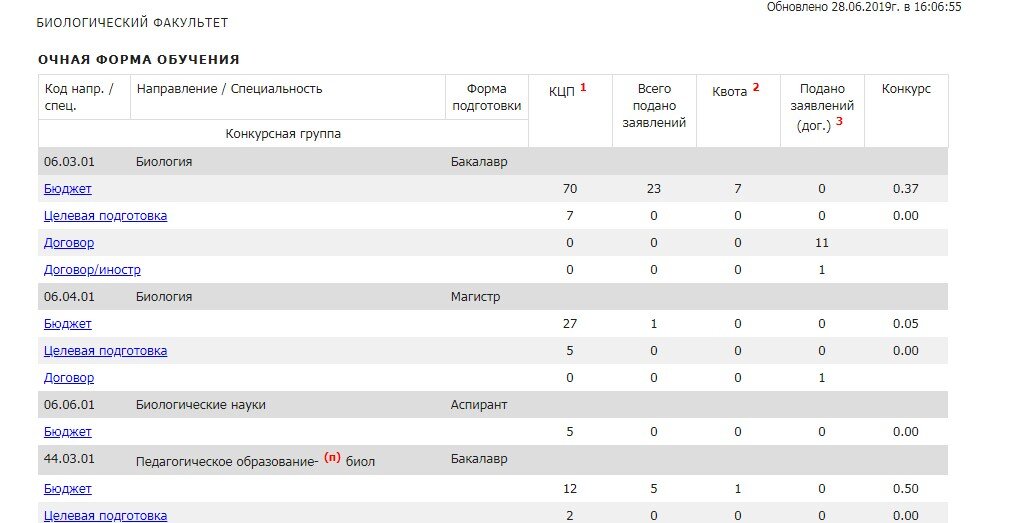
Task: Open Бюджет link under 06.04.01 Биология Магистр
Action: point(68,324)
